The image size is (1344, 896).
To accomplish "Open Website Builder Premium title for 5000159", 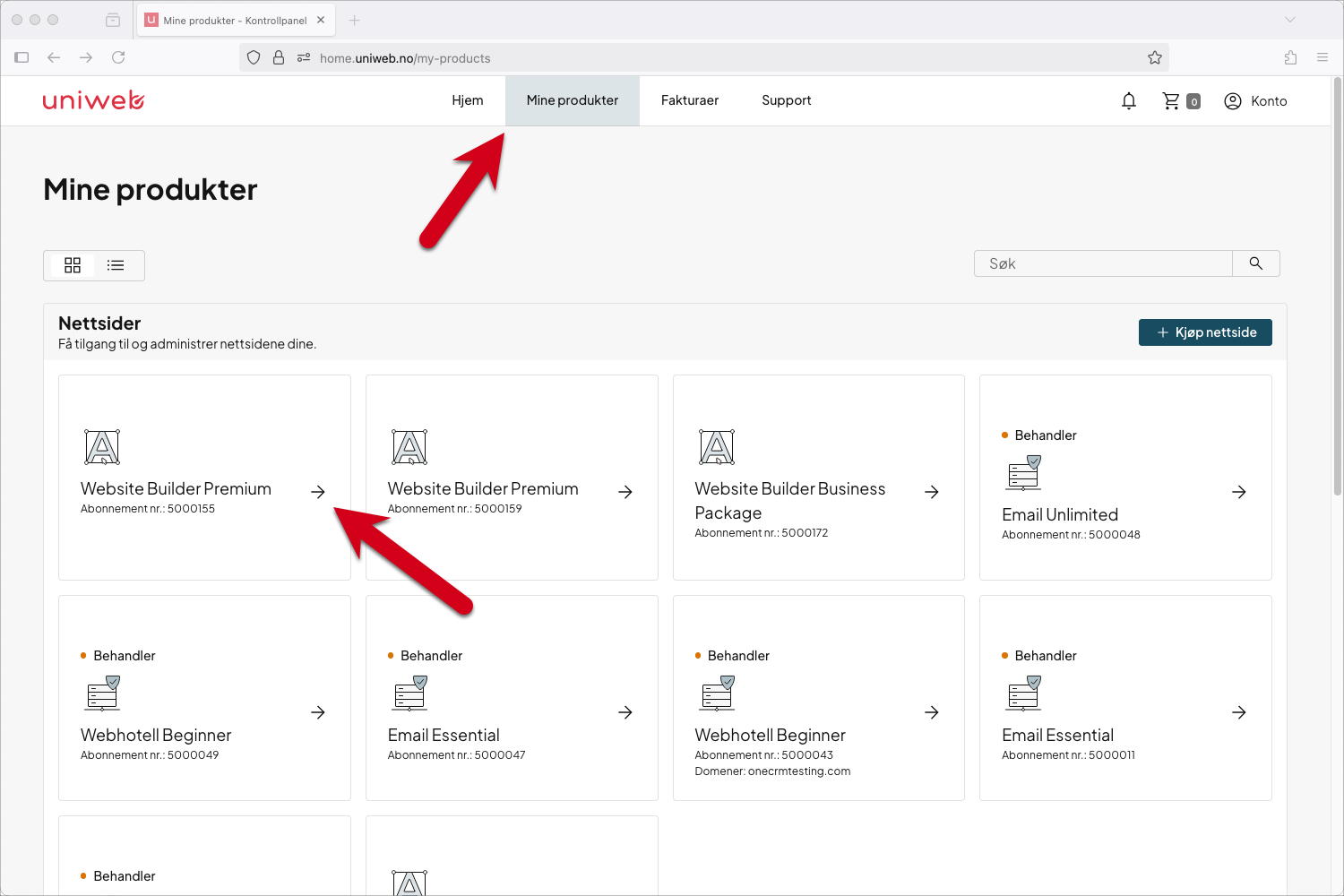I will tap(483, 488).
